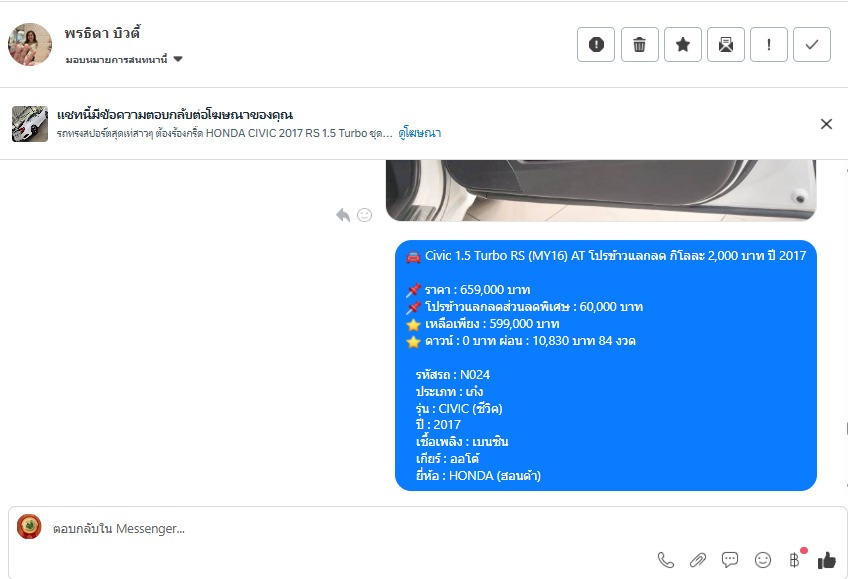Delete conversation using trash icon
This screenshot has width=848, height=579.
coord(639,44)
